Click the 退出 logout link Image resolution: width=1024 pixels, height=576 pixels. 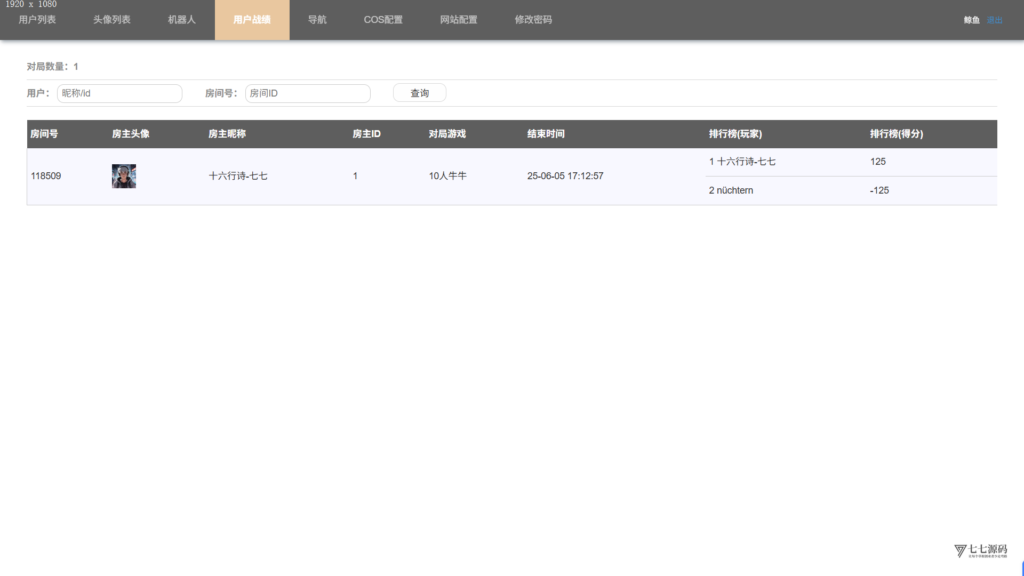click(995, 20)
